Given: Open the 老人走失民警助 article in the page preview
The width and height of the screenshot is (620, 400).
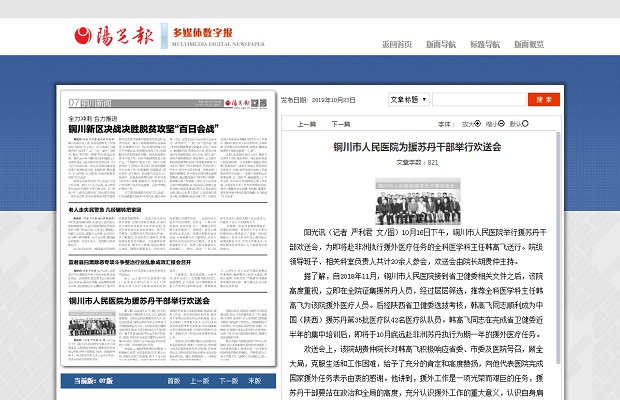Looking at the screenshot, I should 105,209.
